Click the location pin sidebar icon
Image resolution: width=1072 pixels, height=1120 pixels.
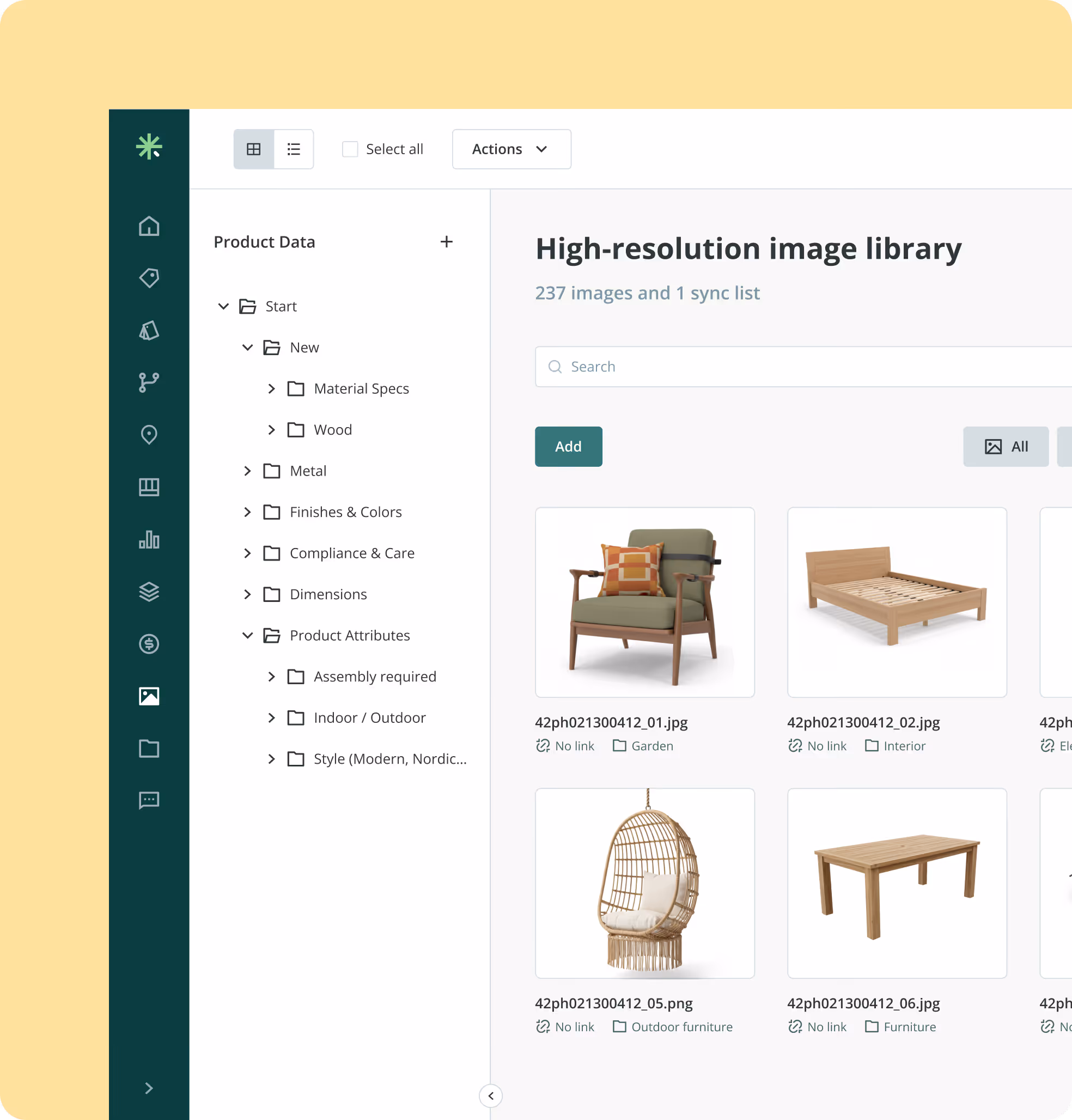tap(149, 435)
